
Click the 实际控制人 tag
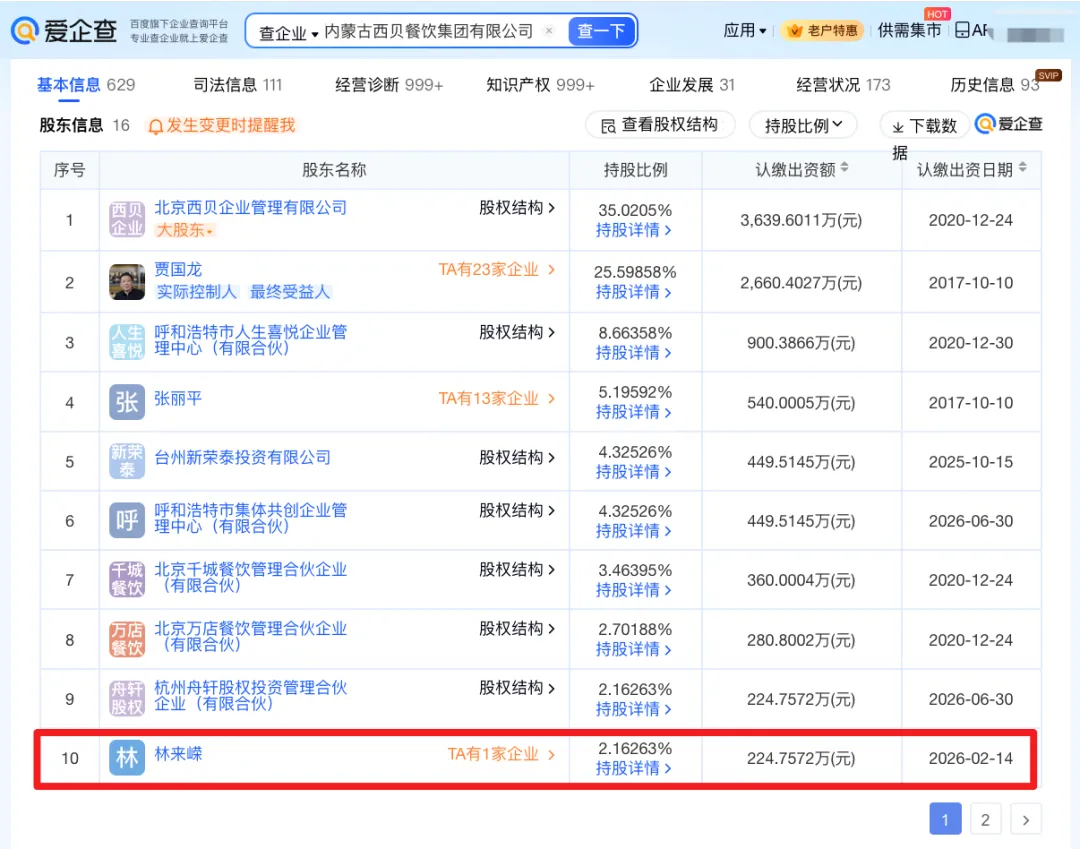pos(196,292)
